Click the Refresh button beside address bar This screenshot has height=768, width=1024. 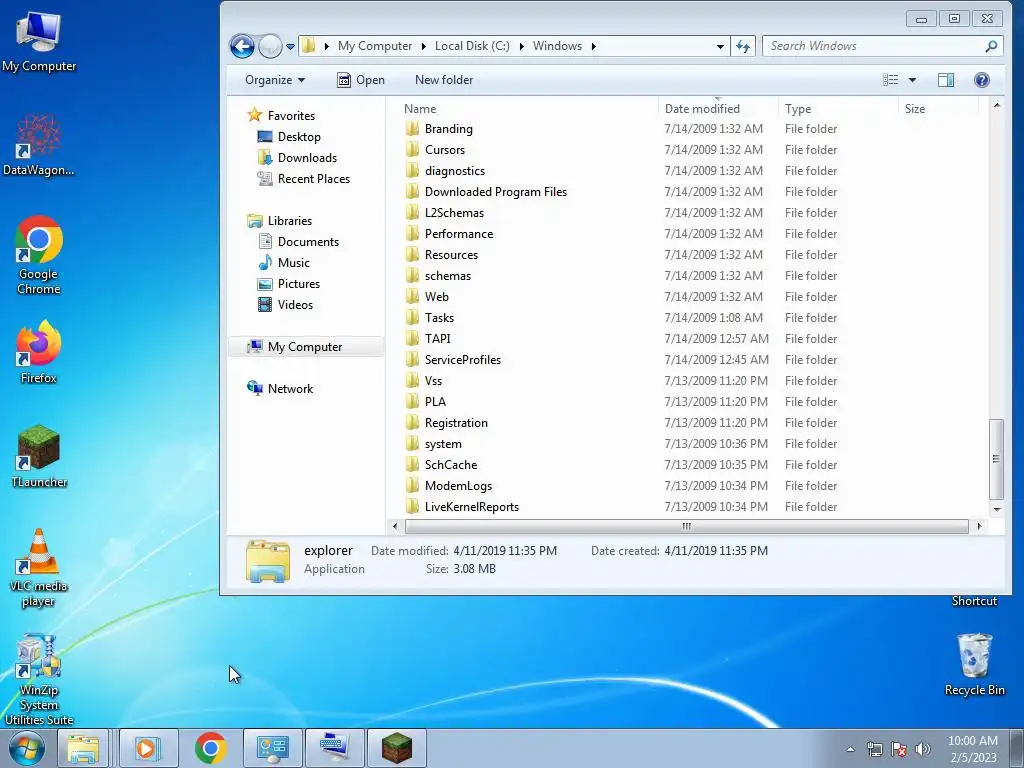[x=743, y=46]
